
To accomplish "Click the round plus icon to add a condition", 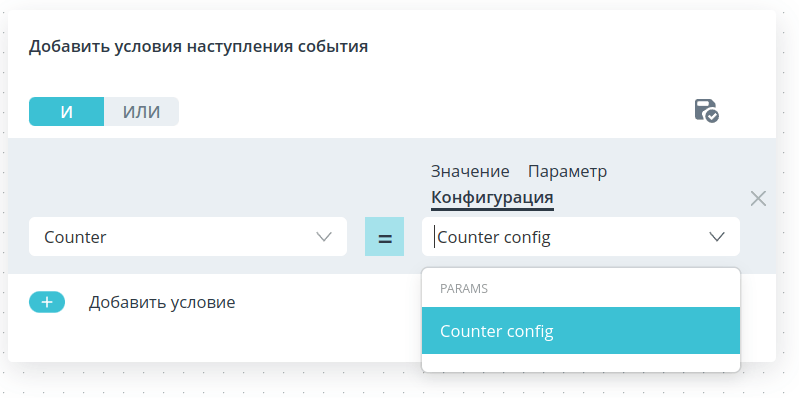I will tap(47, 302).
